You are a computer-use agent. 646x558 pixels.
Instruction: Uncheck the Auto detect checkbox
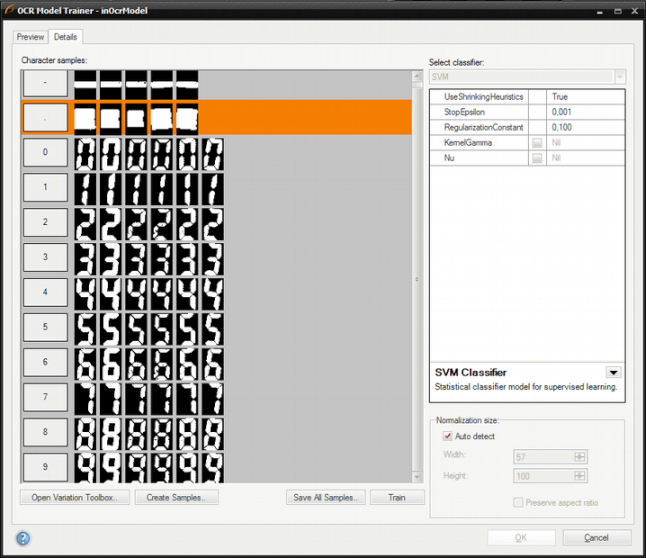[x=447, y=436]
